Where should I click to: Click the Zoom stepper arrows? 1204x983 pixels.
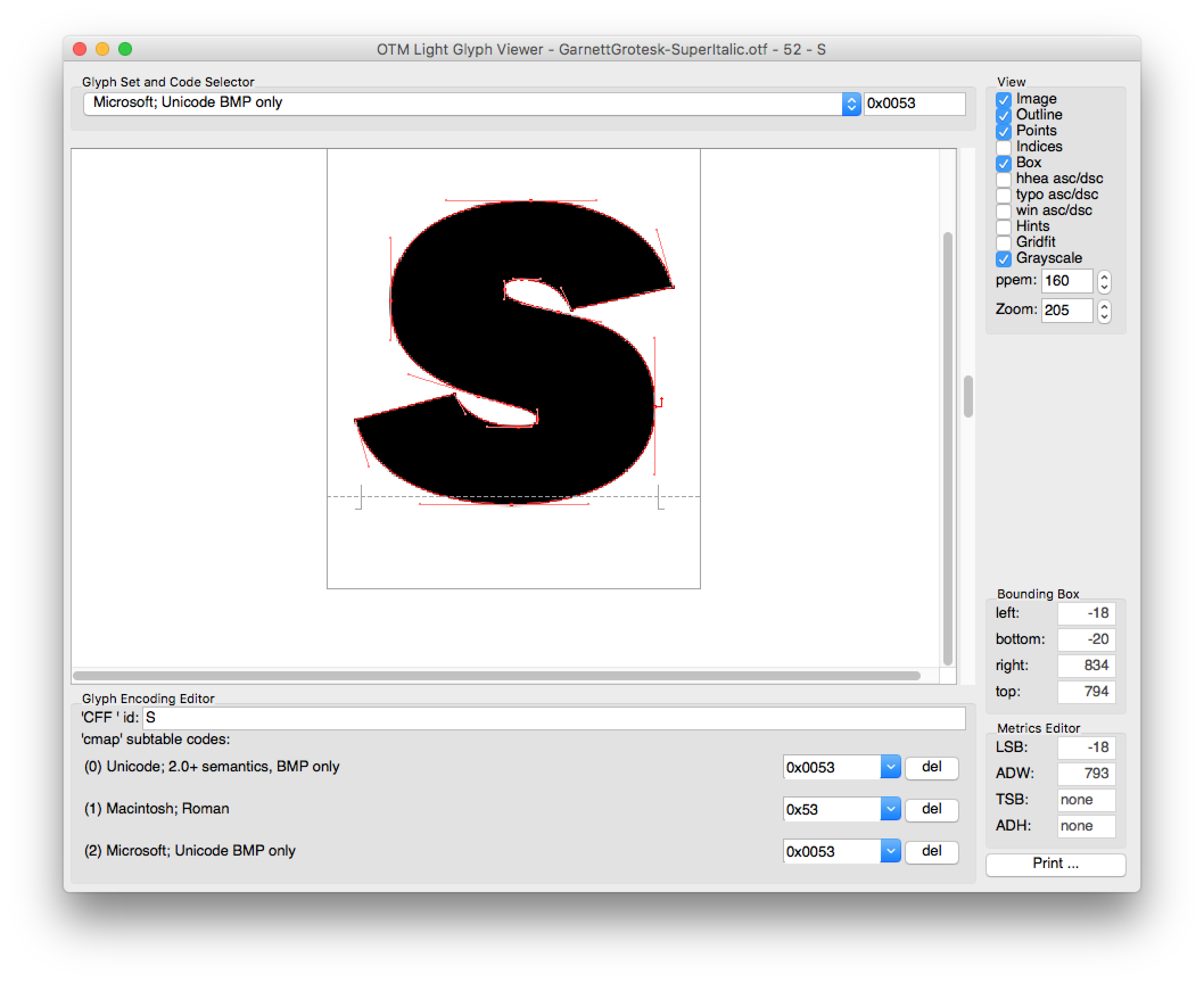point(1104,311)
